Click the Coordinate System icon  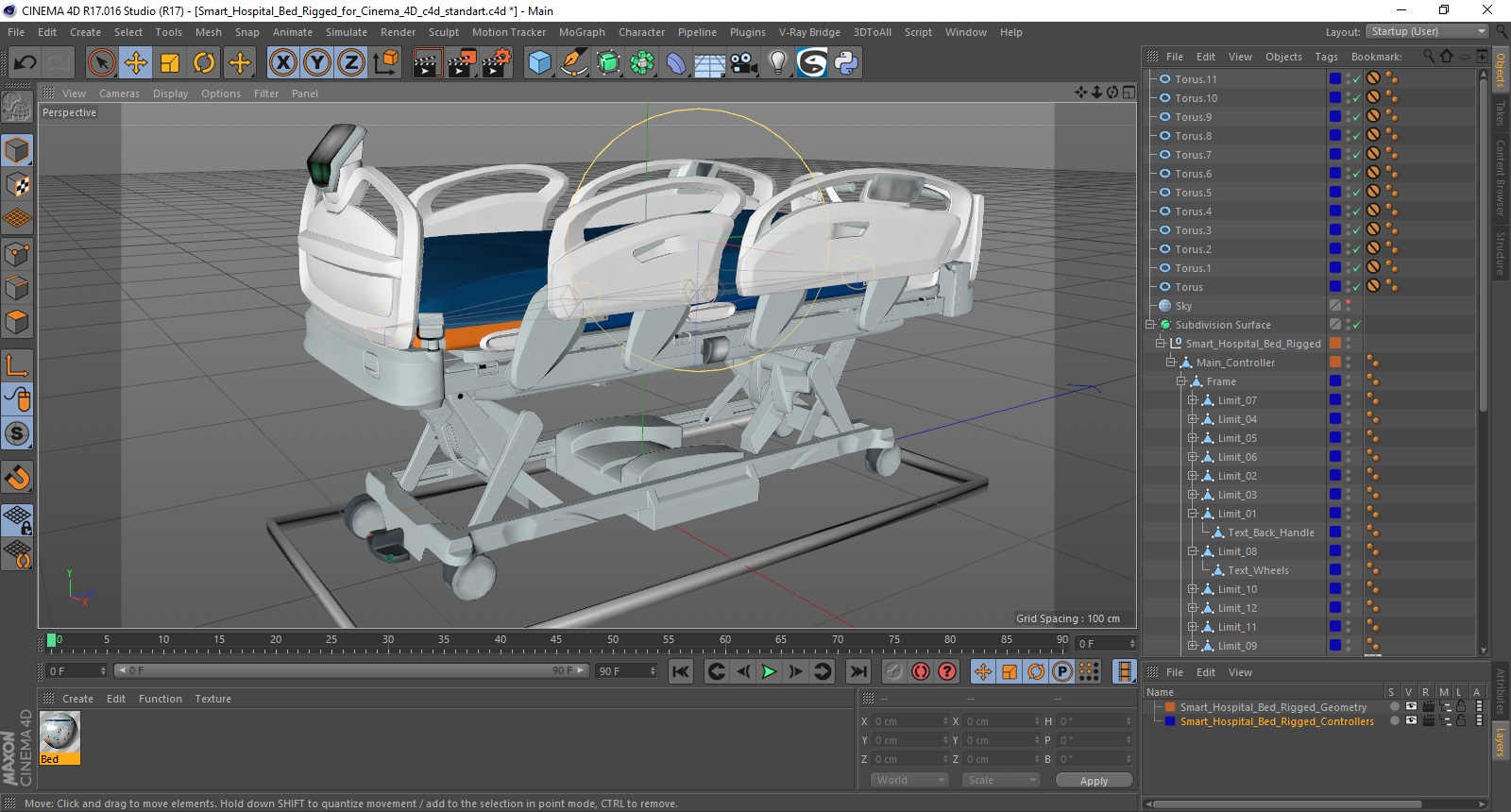coord(386,63)
